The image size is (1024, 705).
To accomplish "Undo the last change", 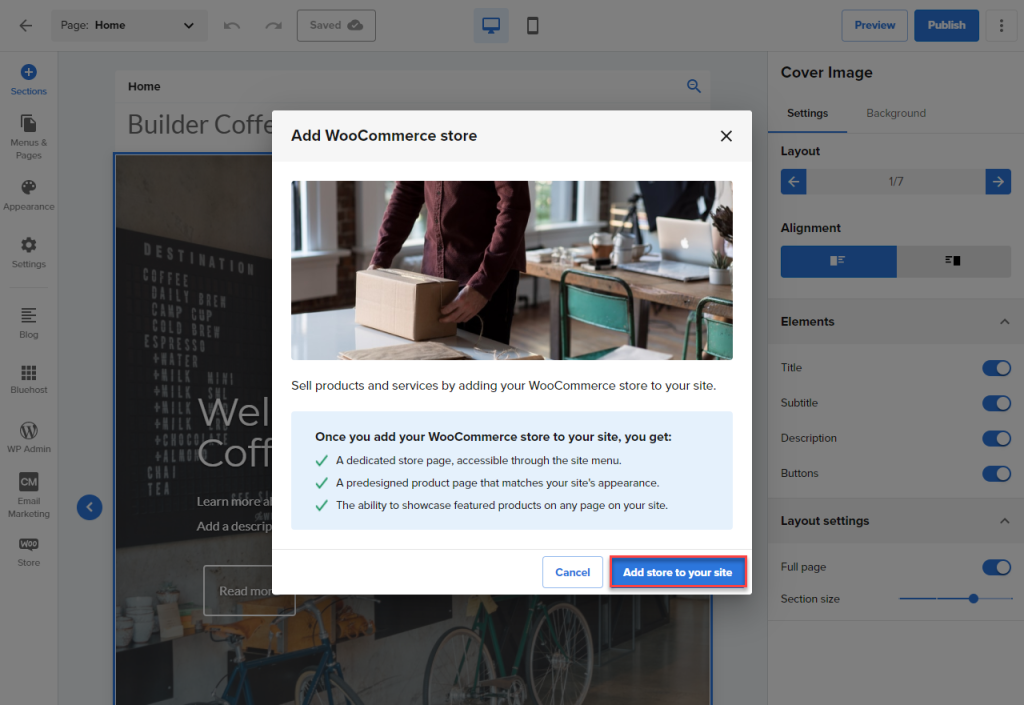I will click(232, 25).
